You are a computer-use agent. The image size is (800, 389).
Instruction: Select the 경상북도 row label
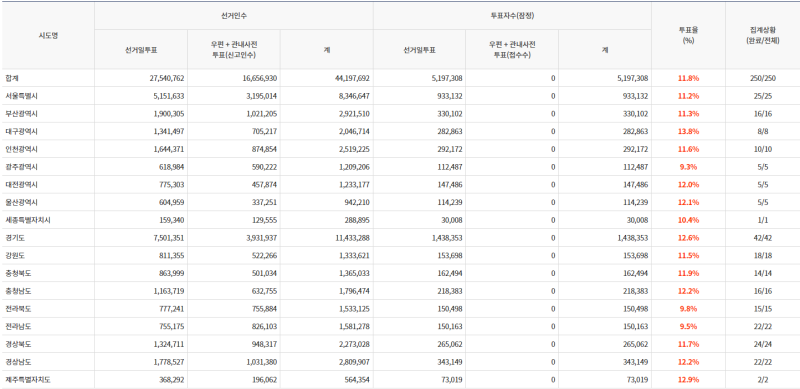pyautogui.click(x=18, y=344)
